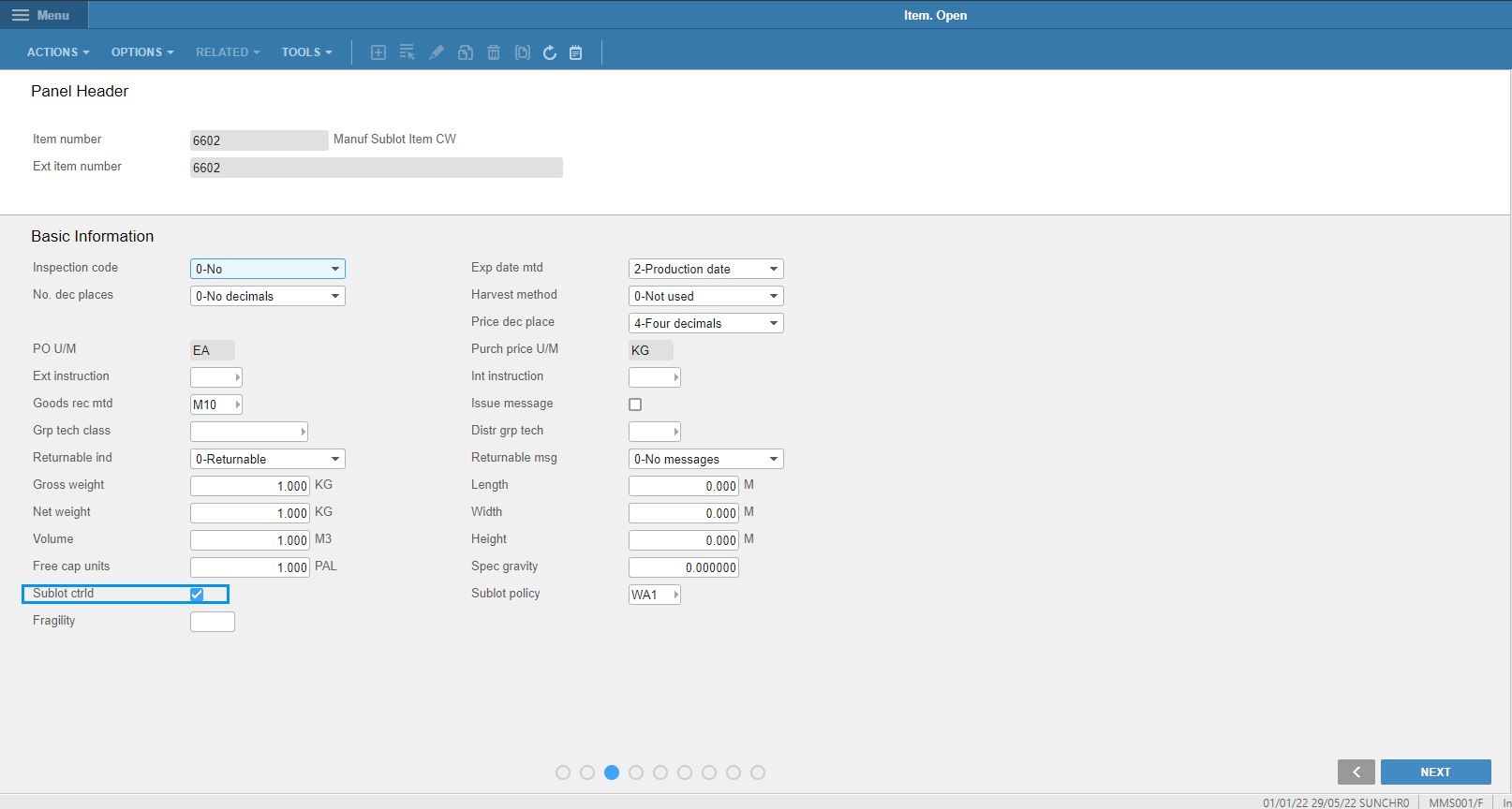Click the Volume input field
Screen dimensions: 1512x809
click(x=250, y=540)
